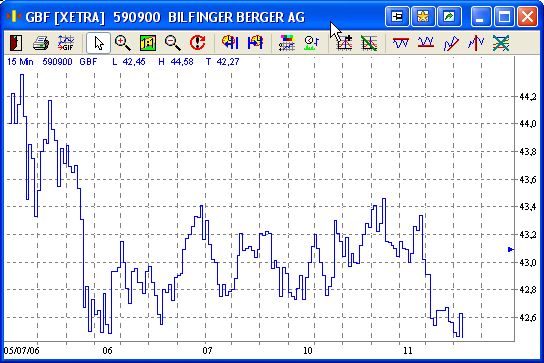Click the '44,2' price axis label
Screen dimensions: 544x363
528,97
